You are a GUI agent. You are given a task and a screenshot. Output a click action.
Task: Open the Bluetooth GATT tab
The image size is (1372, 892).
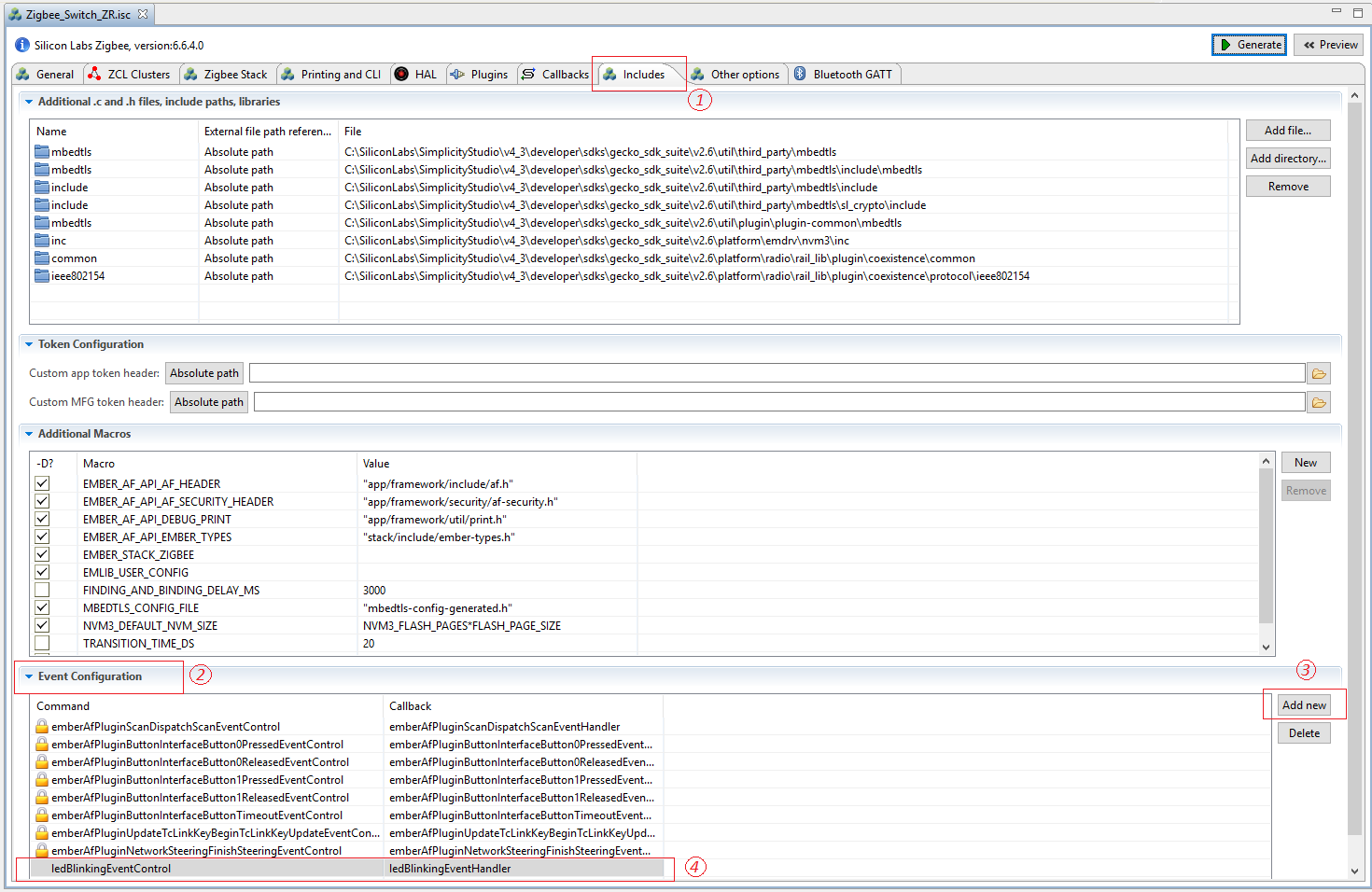[x=844, y=75]
